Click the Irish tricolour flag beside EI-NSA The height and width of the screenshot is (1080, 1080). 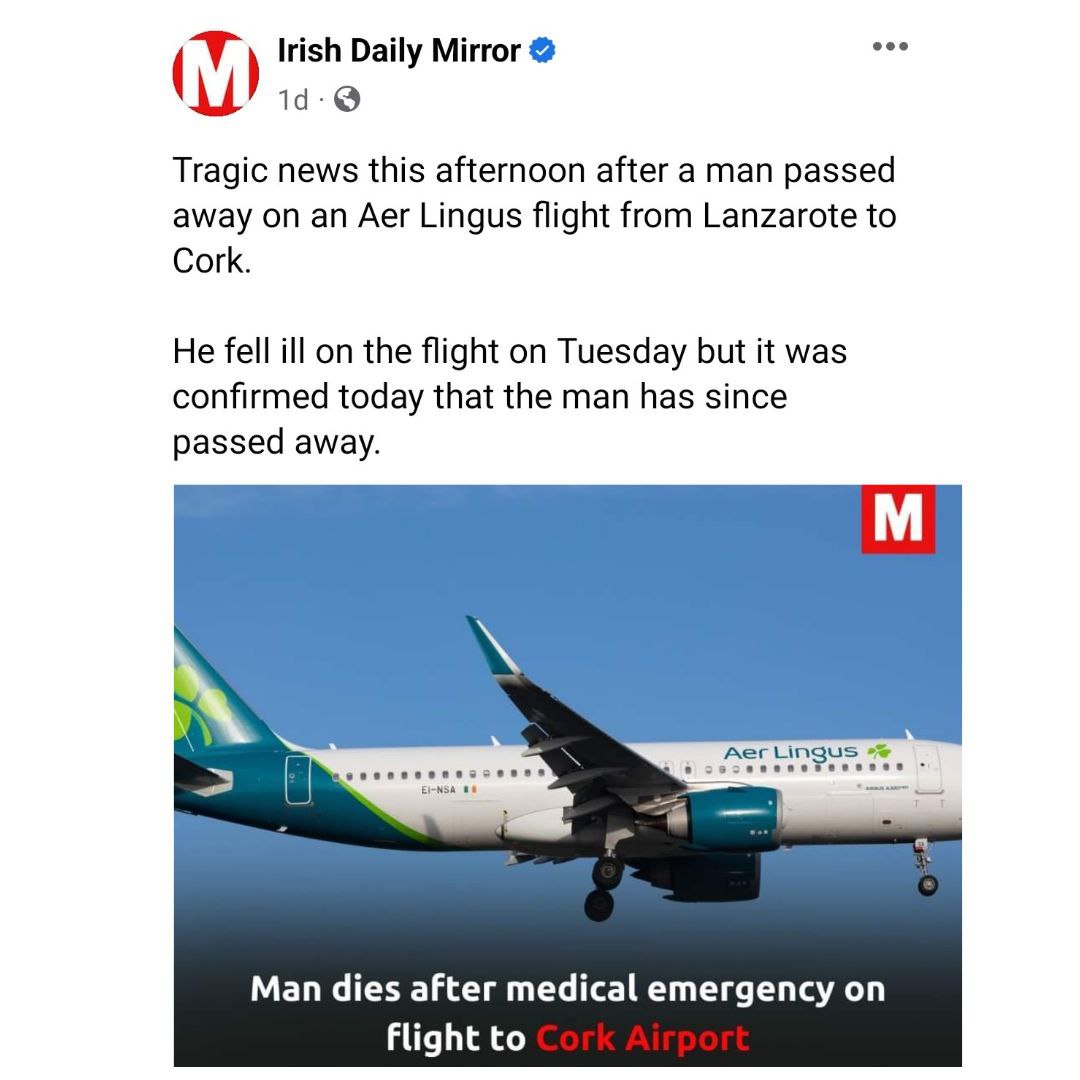click(x=470, y=789)
